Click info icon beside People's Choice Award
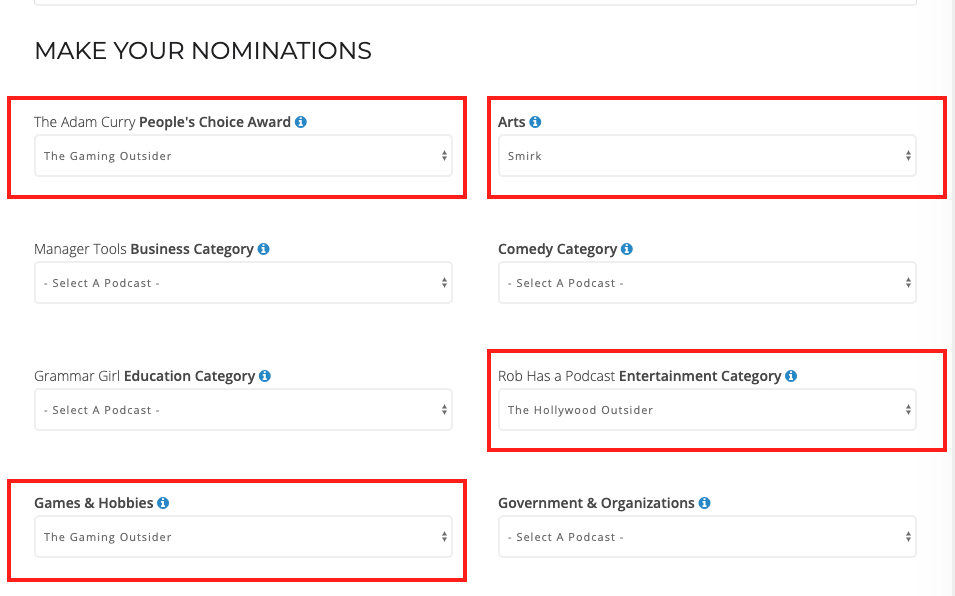Screen dimensions: 955x596 coord(301,122)
